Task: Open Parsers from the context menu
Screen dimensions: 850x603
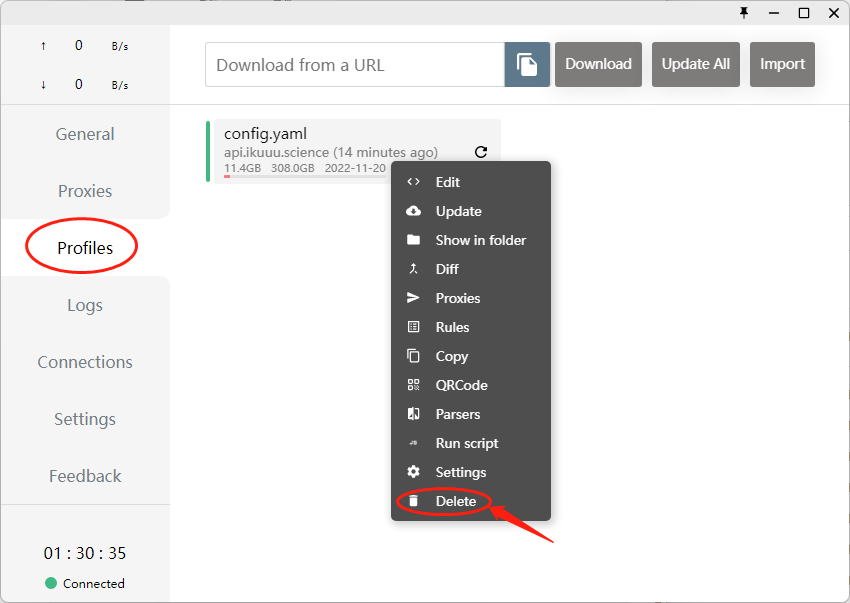Action: (x=458, y=414)
